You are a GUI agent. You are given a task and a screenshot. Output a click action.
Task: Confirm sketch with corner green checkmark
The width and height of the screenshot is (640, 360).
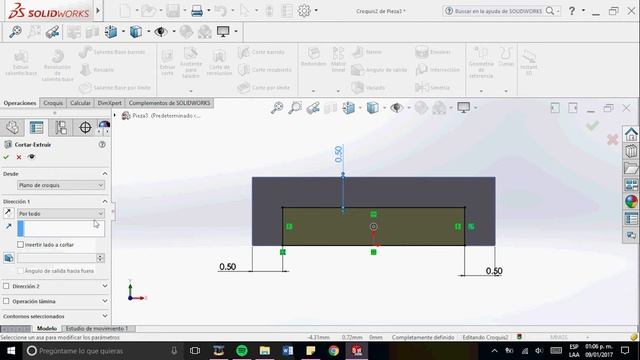[592, 126]
